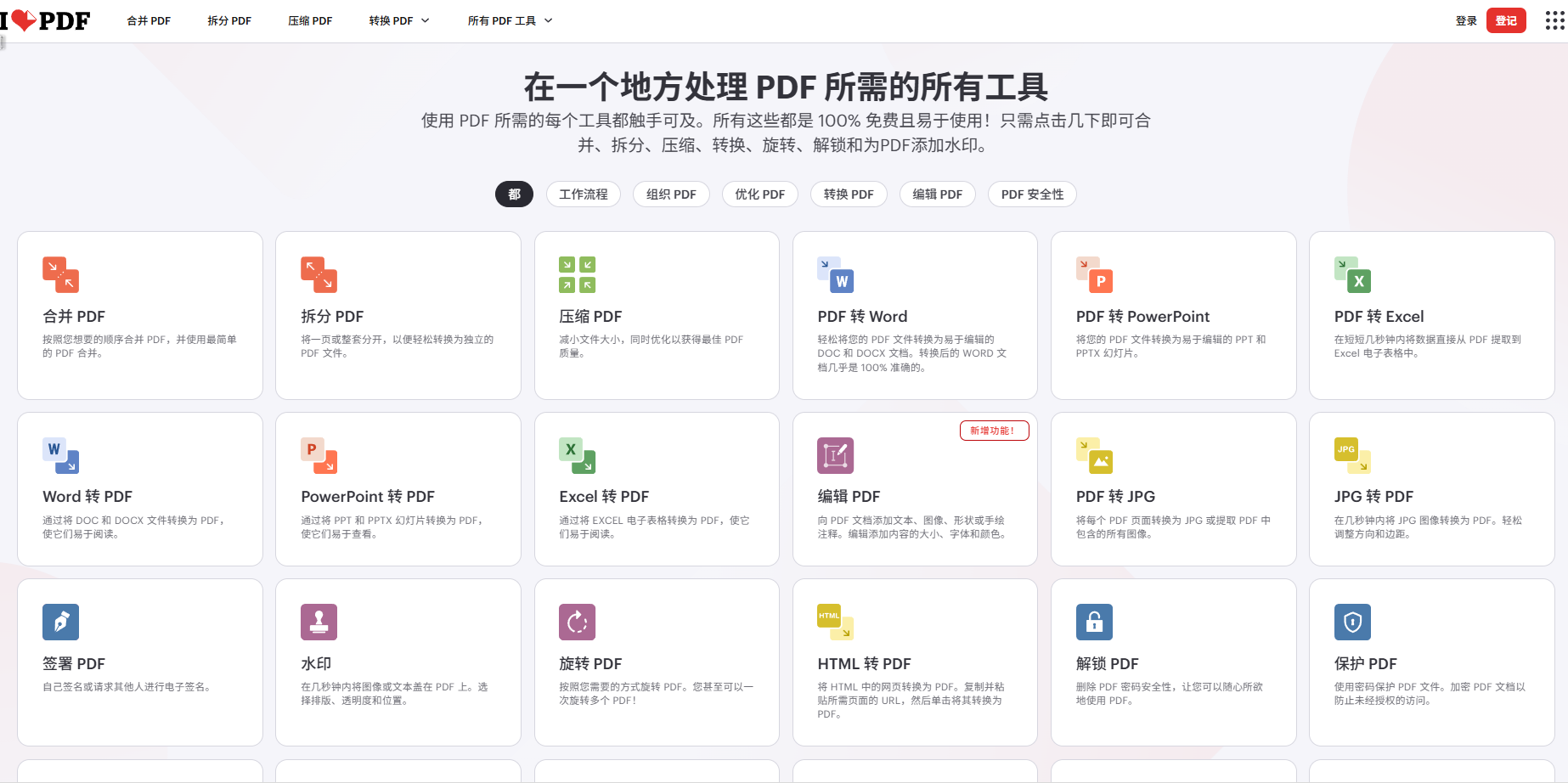The width and height of the screenshot is (1568, 783).
Task: Click the 登录 link
Action: (1466, 20)
